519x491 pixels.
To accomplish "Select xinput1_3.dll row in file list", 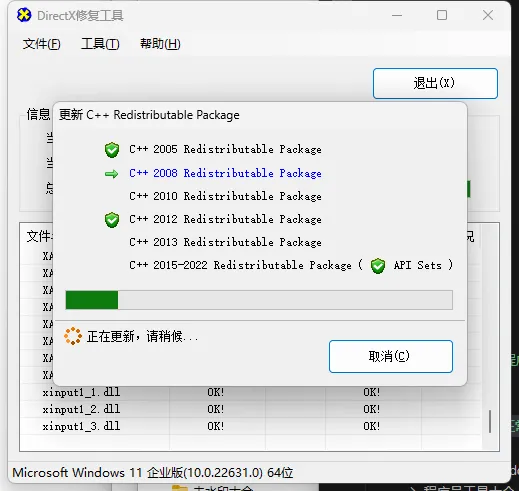I will (250, 426).
